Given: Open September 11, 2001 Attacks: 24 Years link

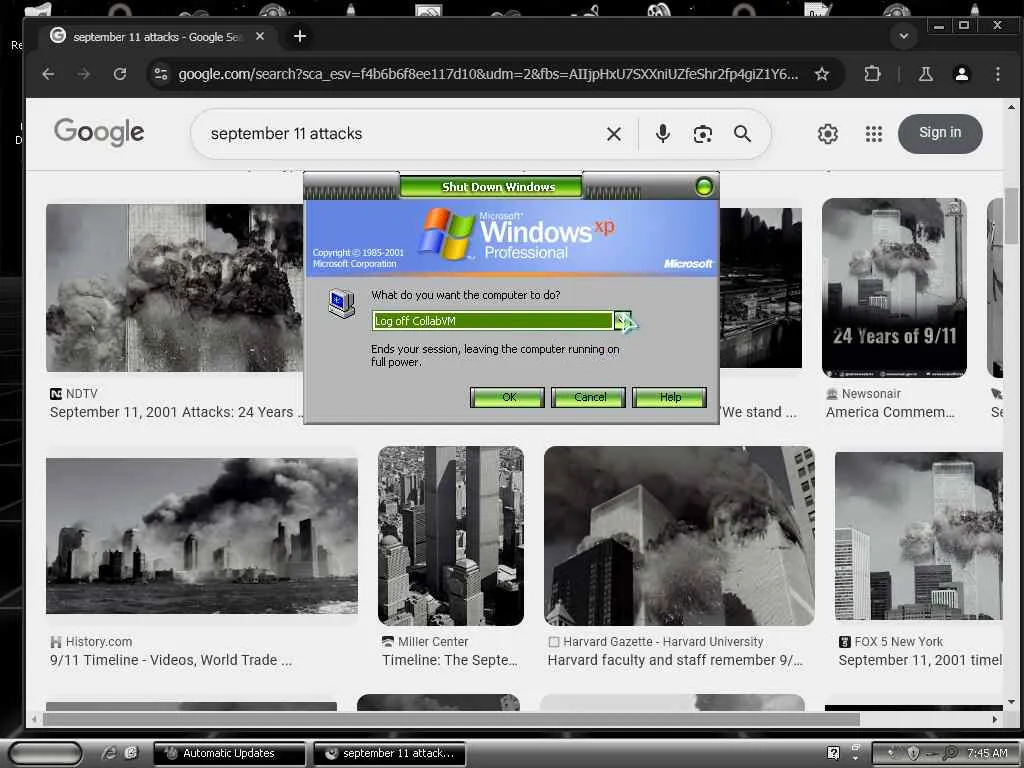Looking at the screenshot, I should [176, 412].
